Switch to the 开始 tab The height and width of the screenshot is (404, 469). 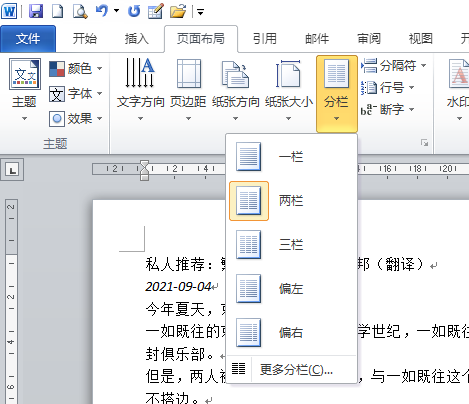(85, 39)
